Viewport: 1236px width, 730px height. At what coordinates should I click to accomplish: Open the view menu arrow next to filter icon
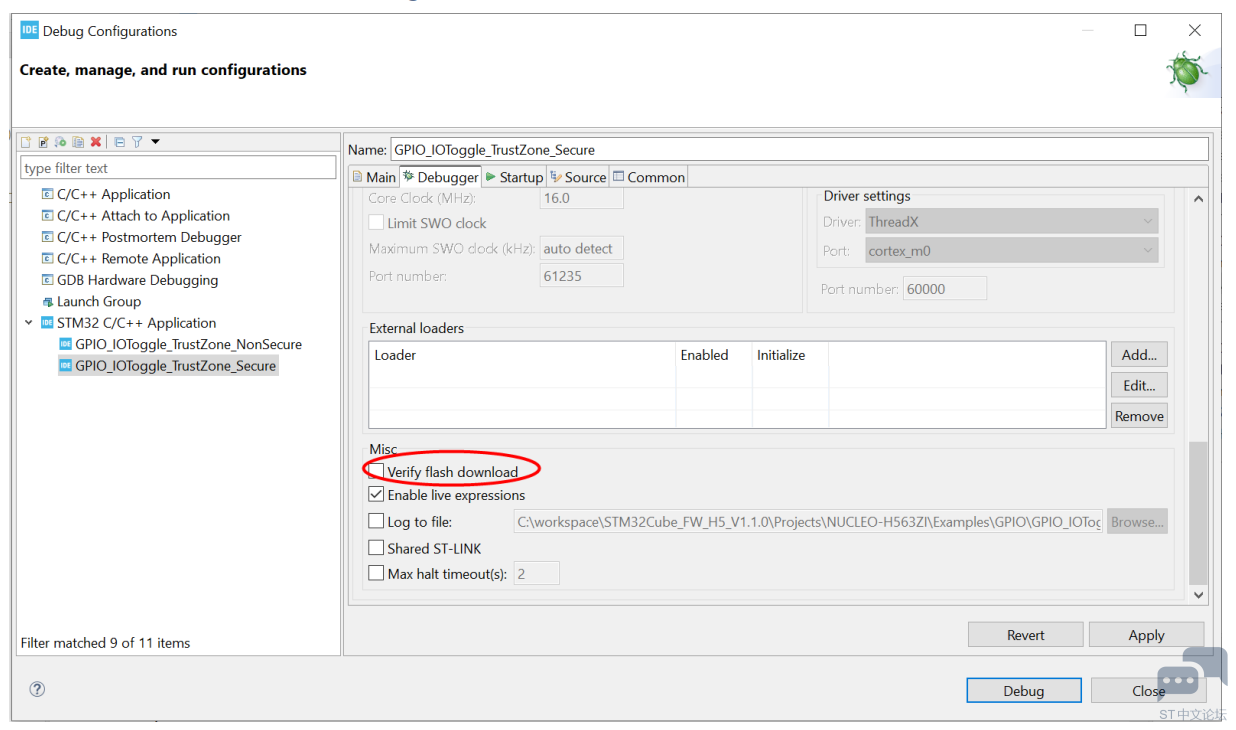click(155, 142)
